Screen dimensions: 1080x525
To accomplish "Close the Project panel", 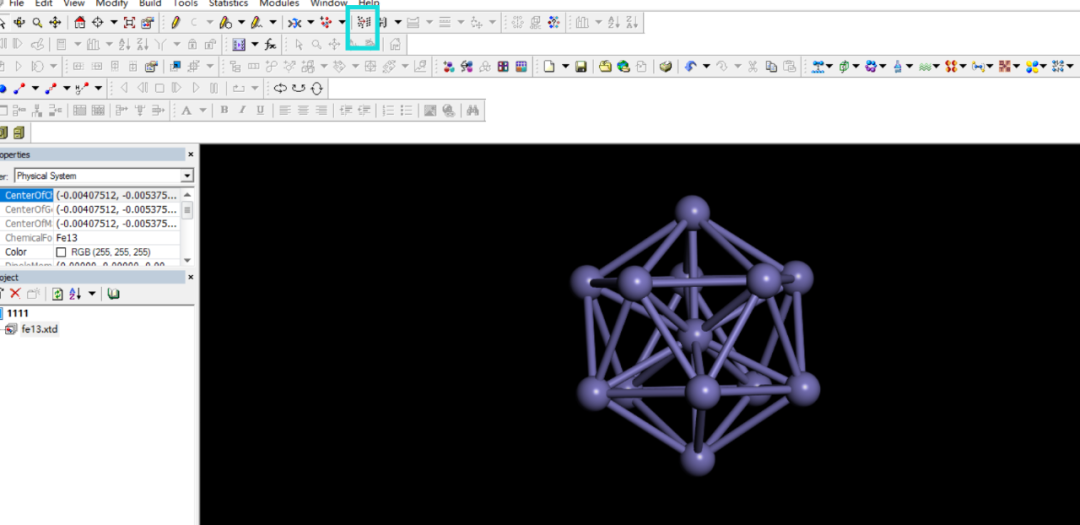I will 191,278.
